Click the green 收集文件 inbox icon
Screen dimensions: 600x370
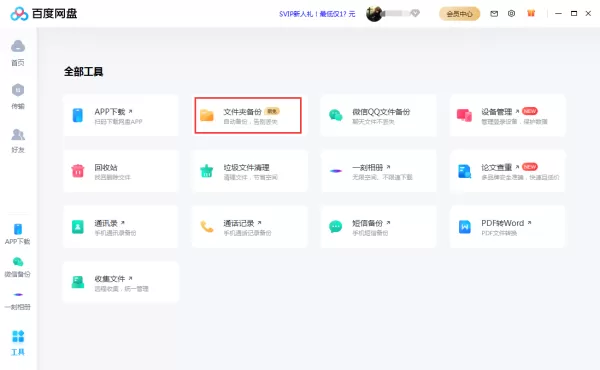(78, 282)
